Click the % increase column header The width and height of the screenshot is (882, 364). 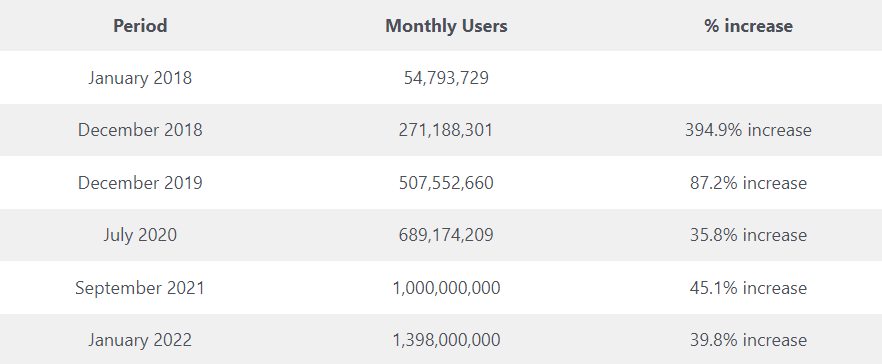click(748, 26)
